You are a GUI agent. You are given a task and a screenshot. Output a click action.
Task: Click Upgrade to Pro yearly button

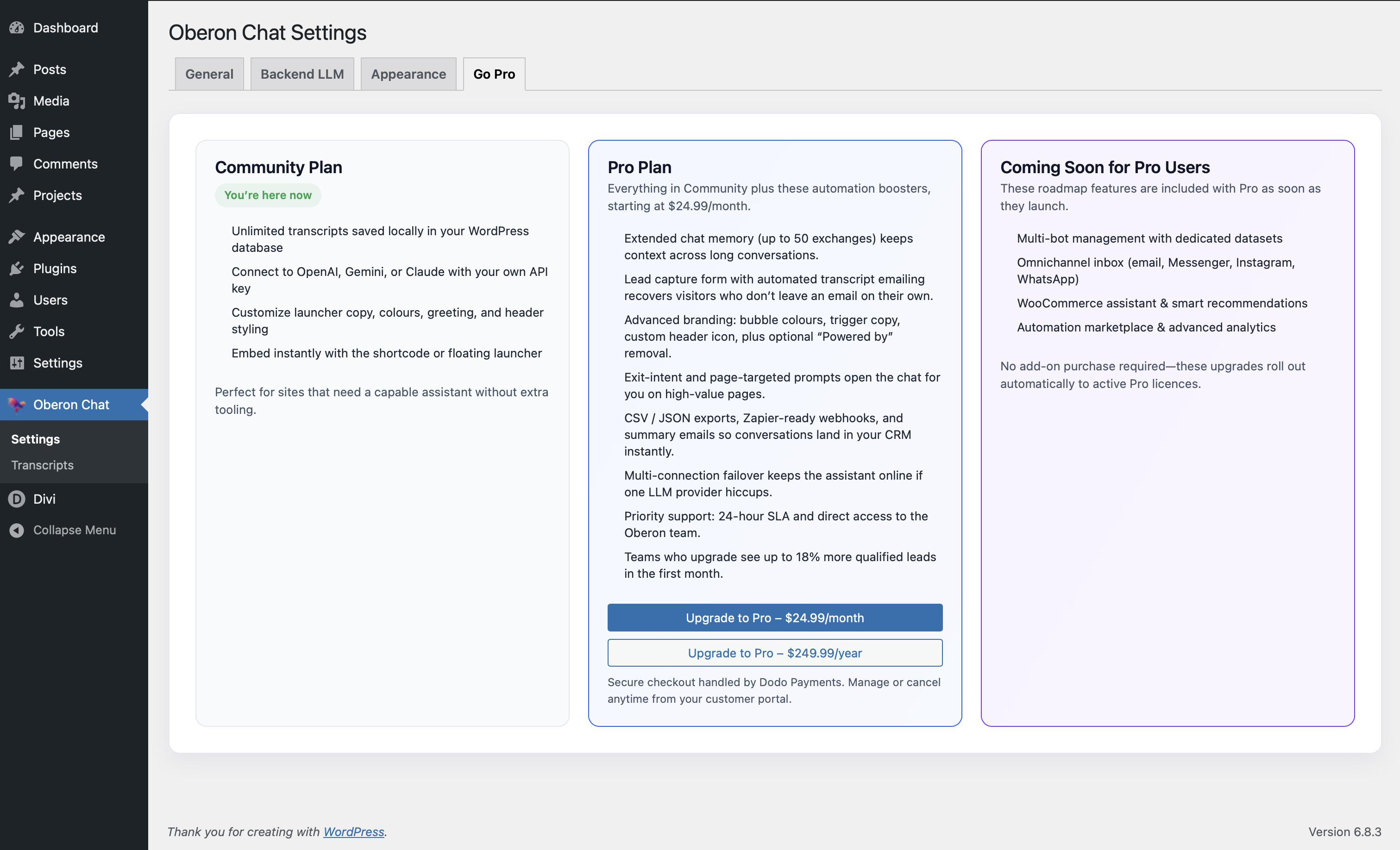point(774,652)
